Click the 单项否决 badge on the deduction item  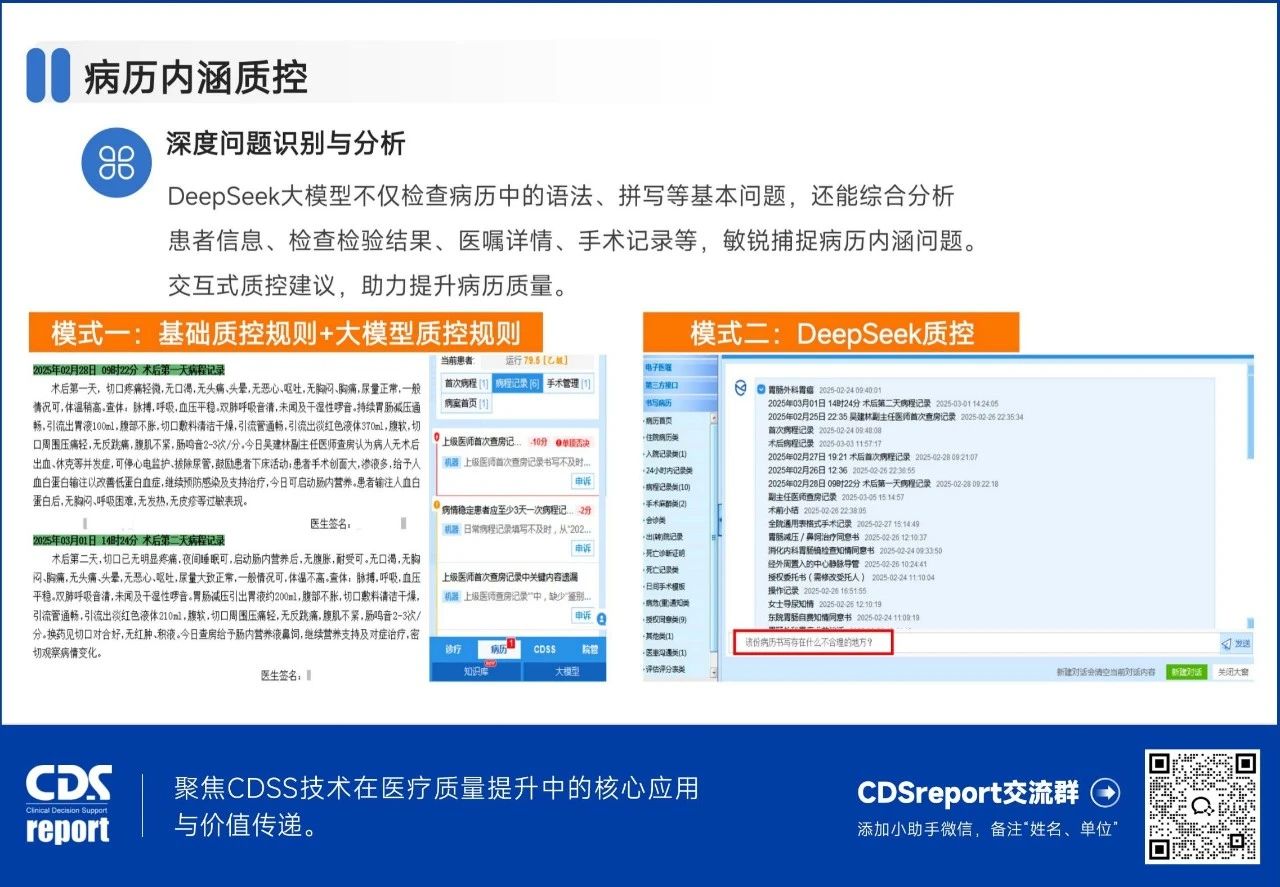(574, 442)
